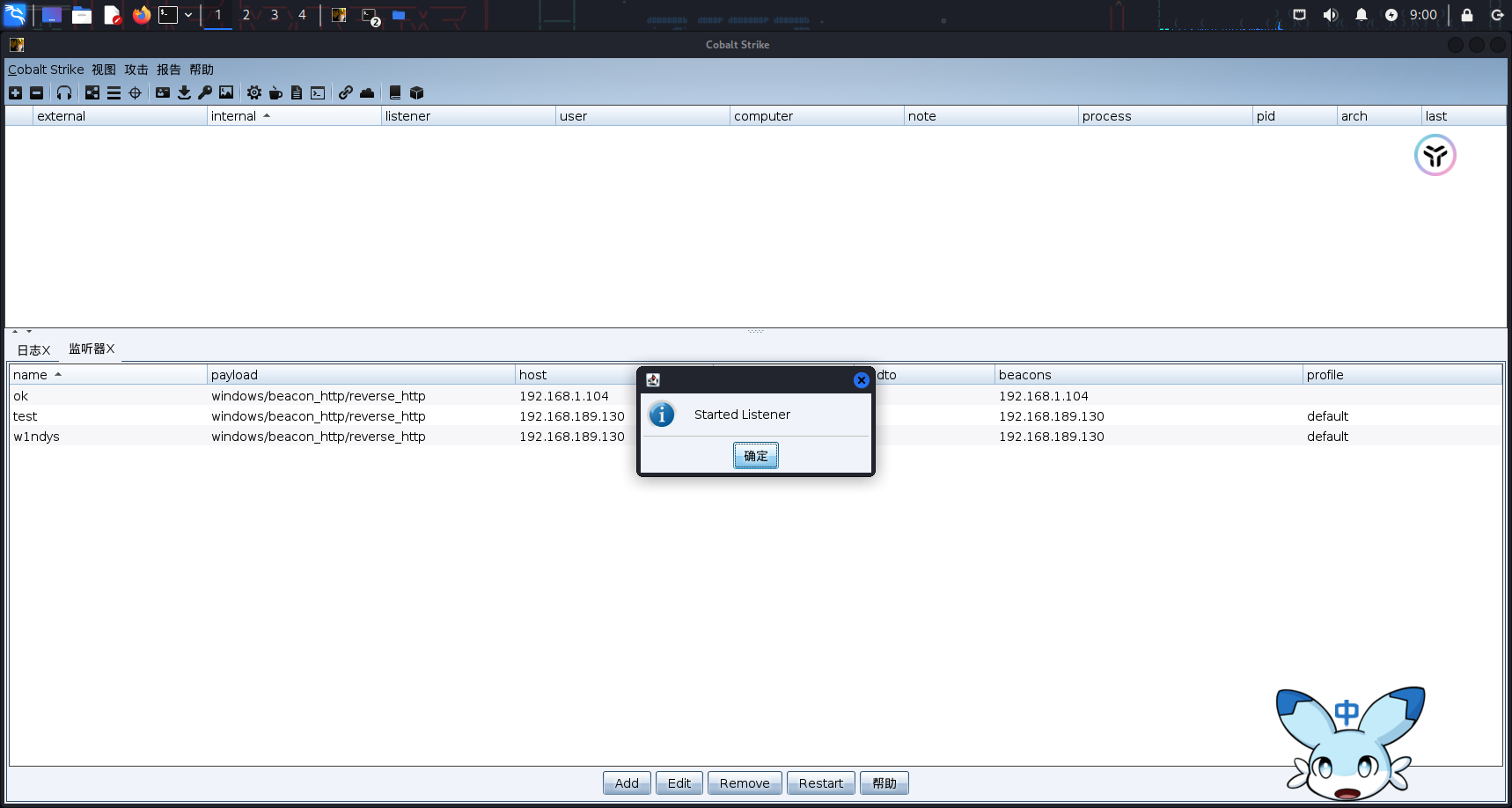Open the 攻击 menu
Viewport: 1512px width, 808px height.
pyautogui.click(x=136, y=70)
